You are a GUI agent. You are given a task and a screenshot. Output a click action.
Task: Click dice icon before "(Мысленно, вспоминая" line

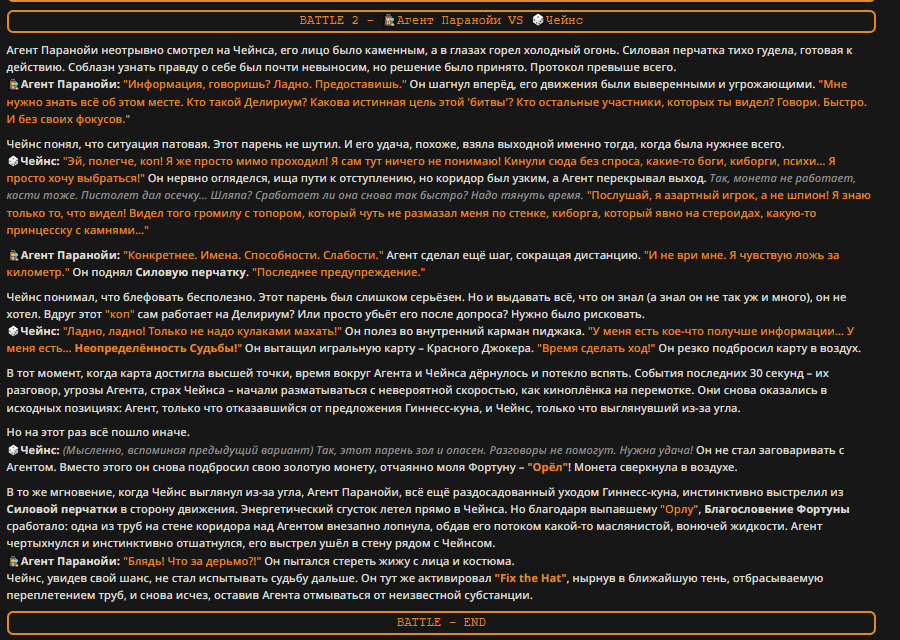point(13,450)
